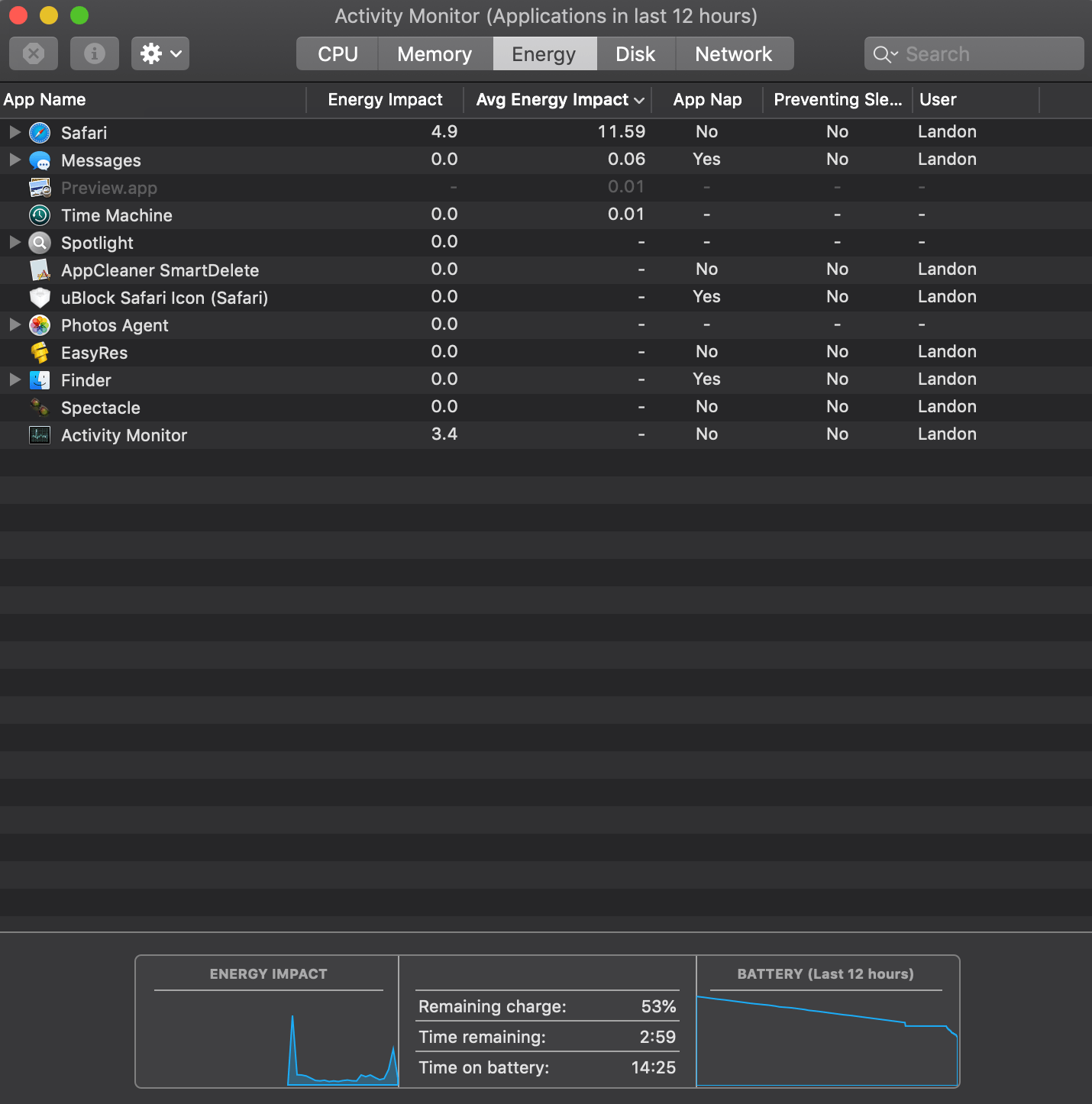Click Messages' App Nap Yes value
The width and height of the screenshot is (1092, 1104).
point(707,159)
